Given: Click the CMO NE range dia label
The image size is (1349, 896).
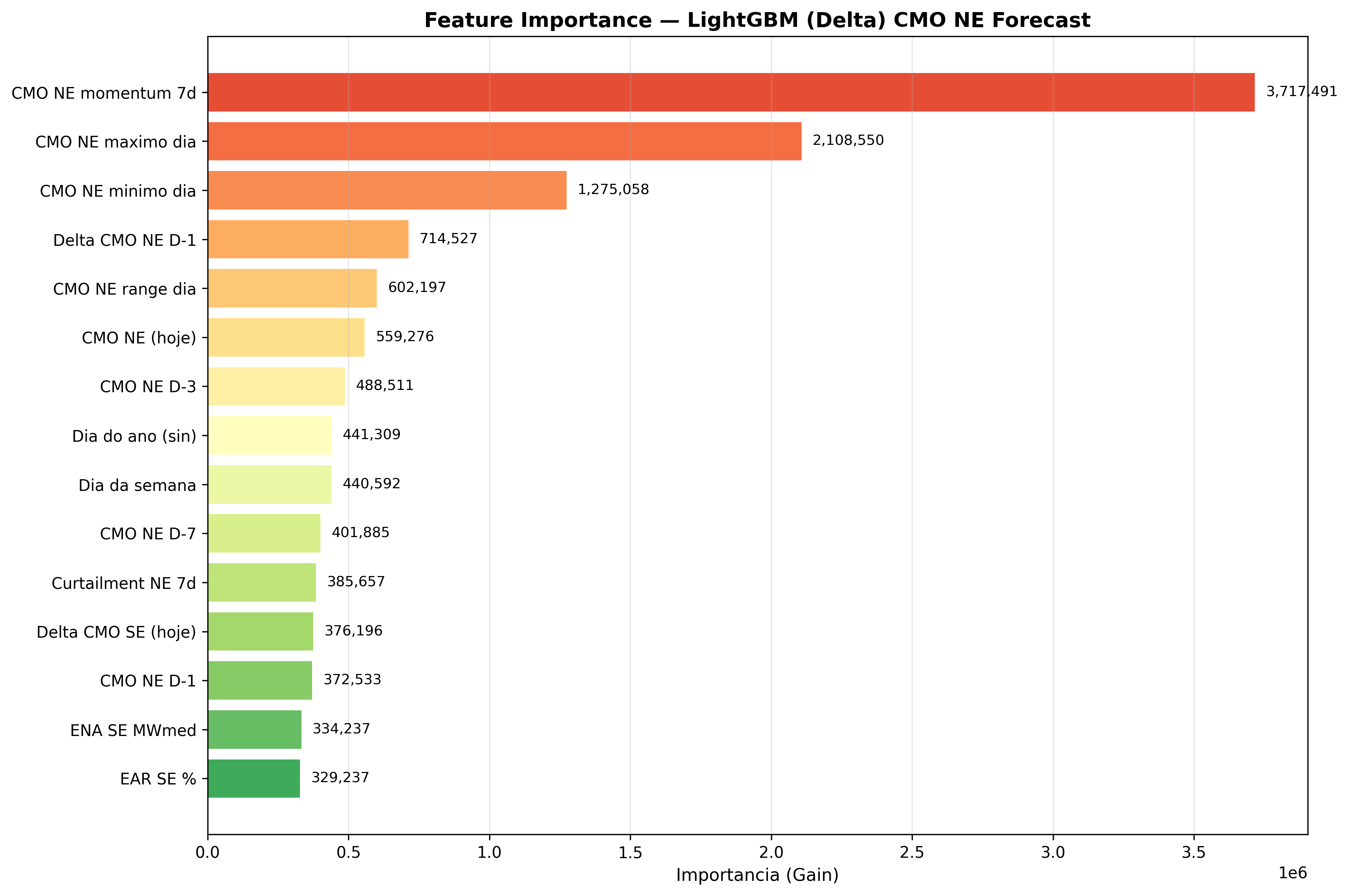Looking at the screenshot, I should pos(124,289).
